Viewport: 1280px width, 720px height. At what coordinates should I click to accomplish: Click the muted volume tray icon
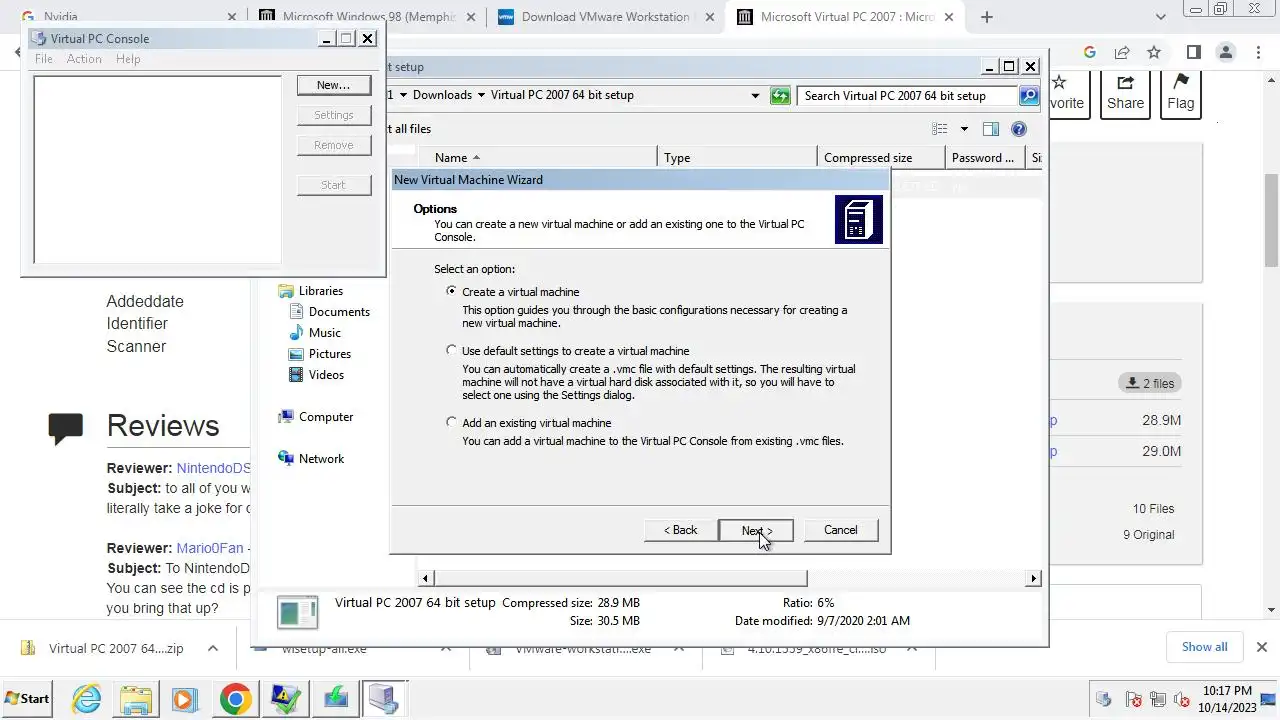click(x=1180, y=699)
